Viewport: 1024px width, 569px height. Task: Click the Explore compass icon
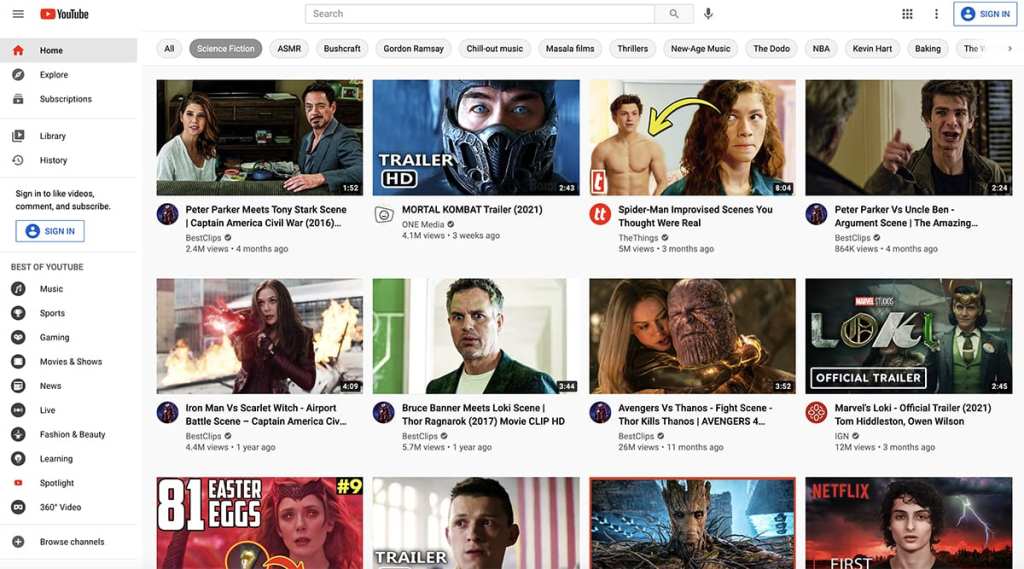pyautogui.click(x=18, y=74)
